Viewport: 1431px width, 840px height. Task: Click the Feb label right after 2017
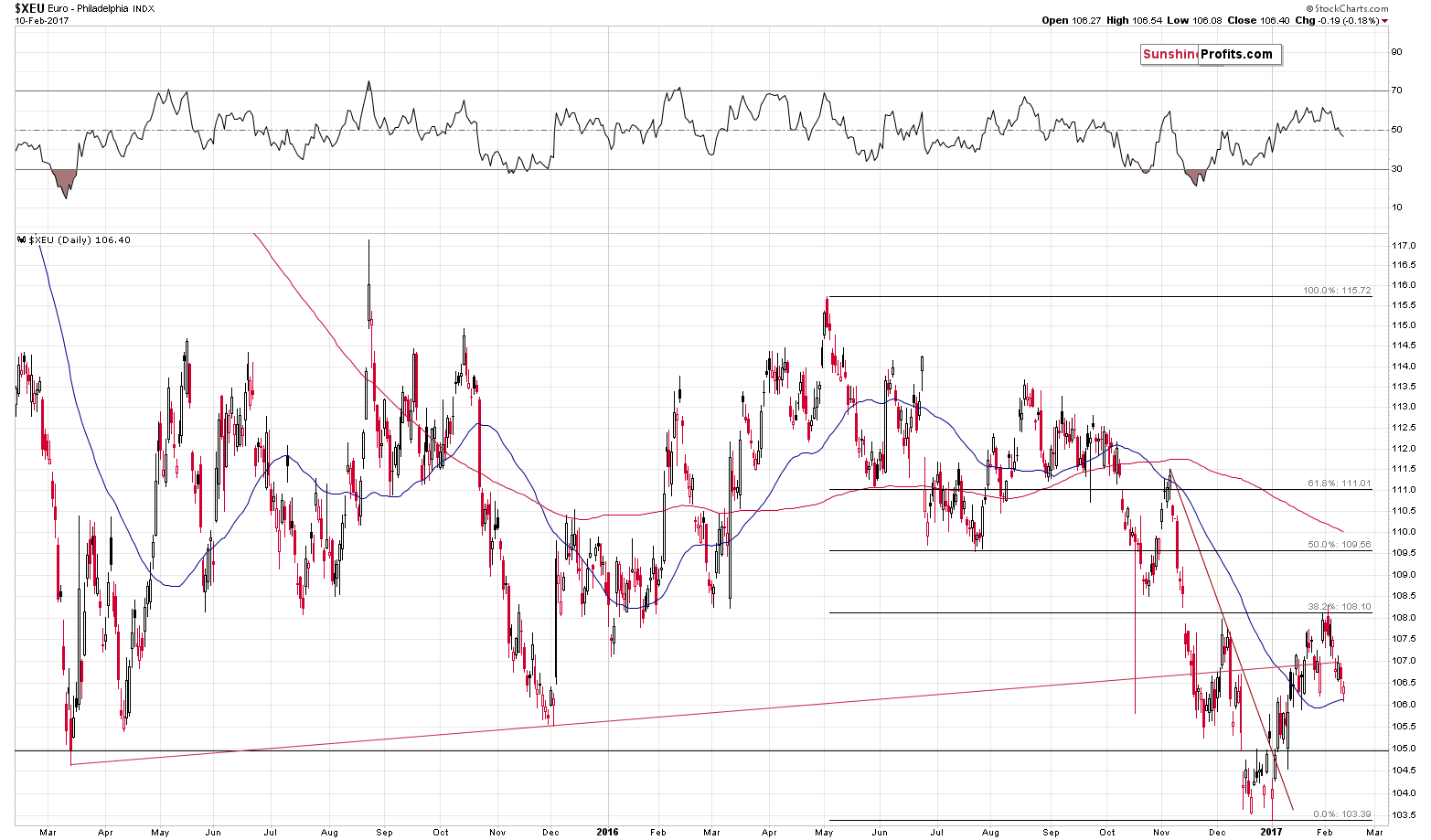(x=1326, y=833)
